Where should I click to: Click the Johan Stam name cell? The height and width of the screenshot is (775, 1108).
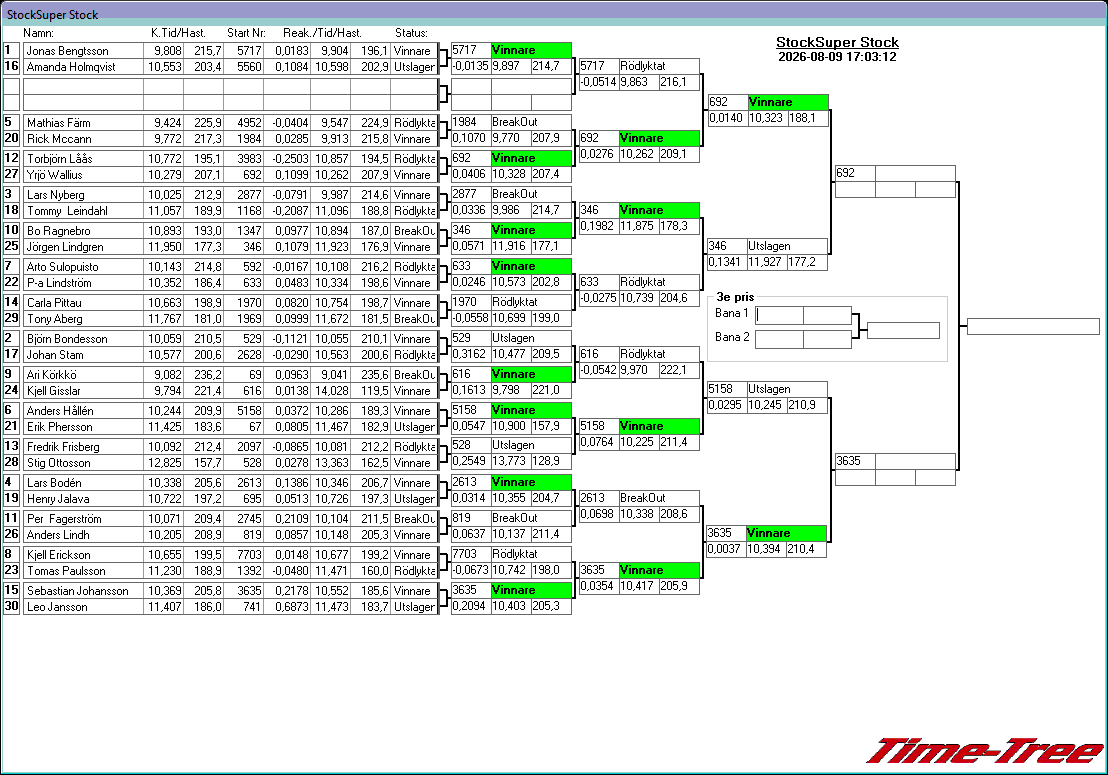click(x=83, y=355)
